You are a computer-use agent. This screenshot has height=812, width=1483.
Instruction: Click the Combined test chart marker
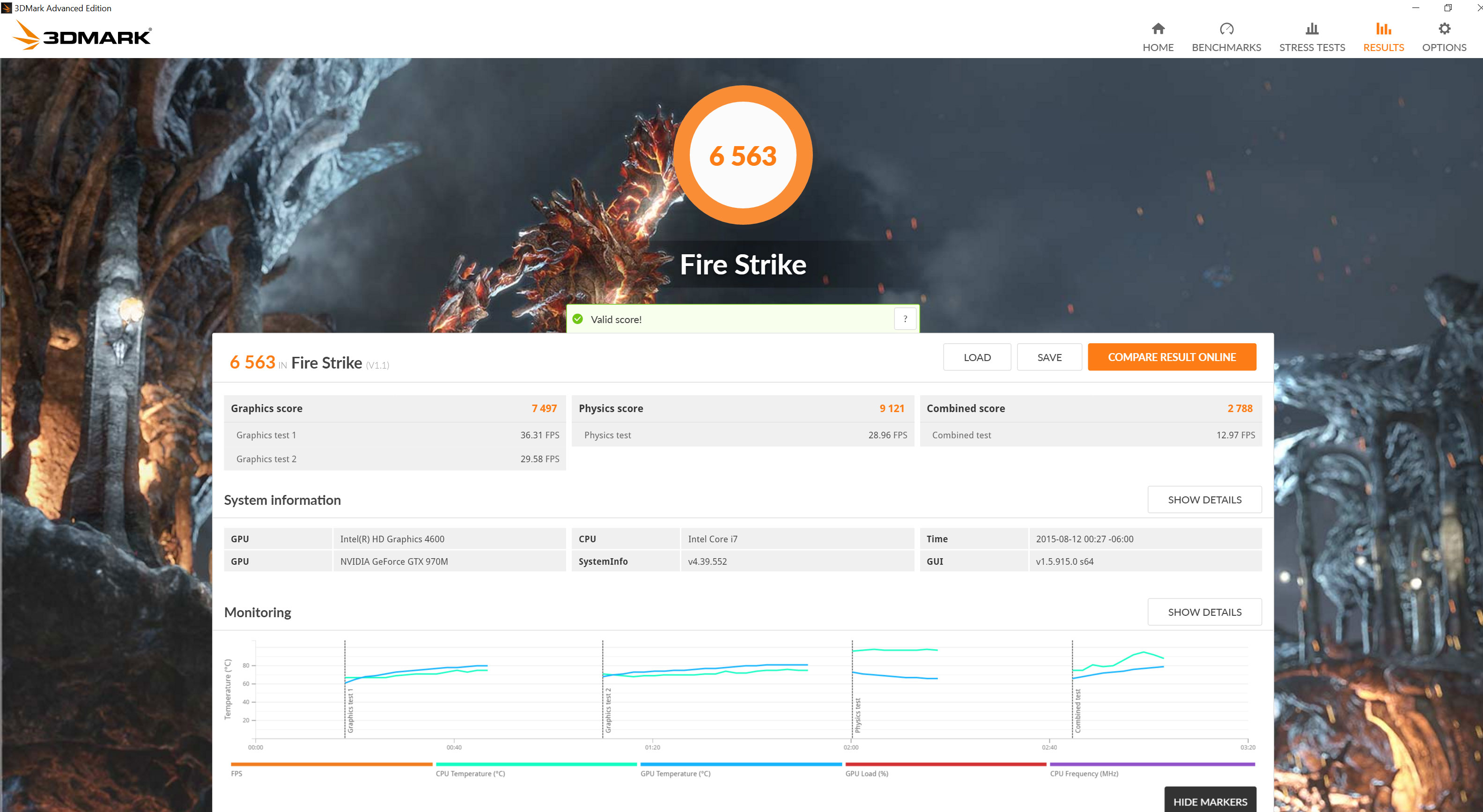pyautogui.click(x=1077, y=711)
